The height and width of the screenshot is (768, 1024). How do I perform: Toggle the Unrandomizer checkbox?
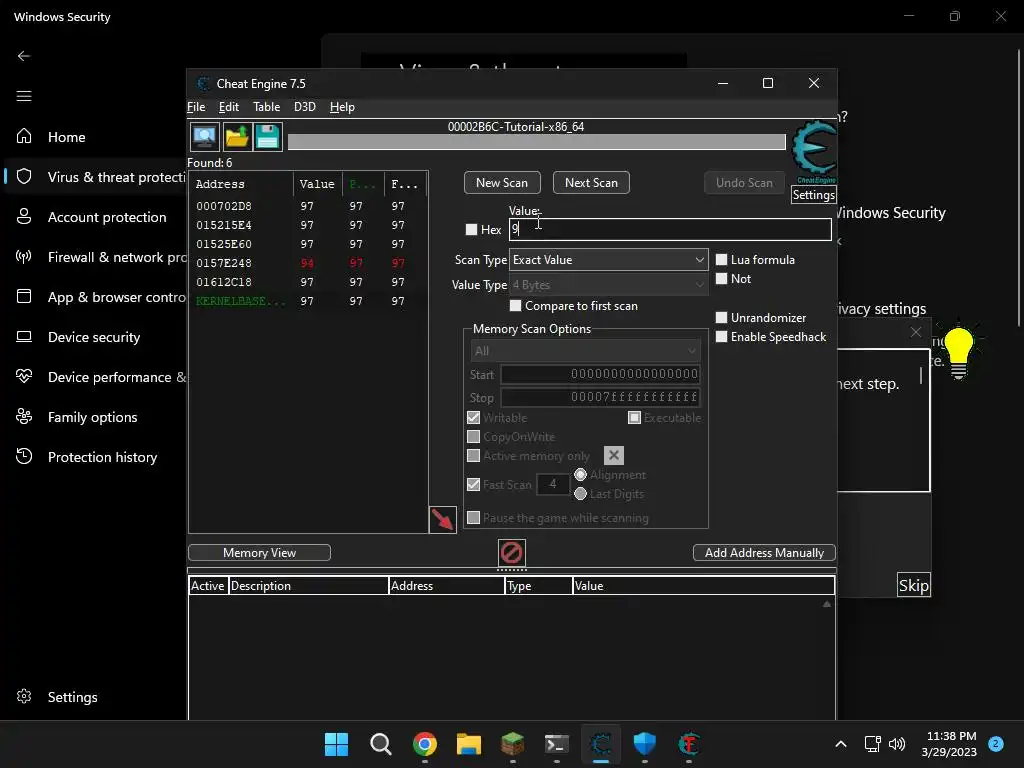[x=722, y=317]
